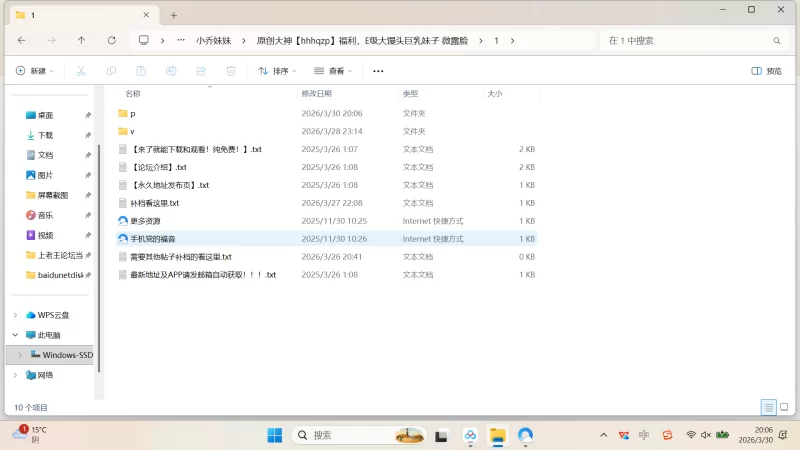Click the Cut scissors icon in toolbar
The height and width of the screenshot is (450, 800).
click(81, 71)
